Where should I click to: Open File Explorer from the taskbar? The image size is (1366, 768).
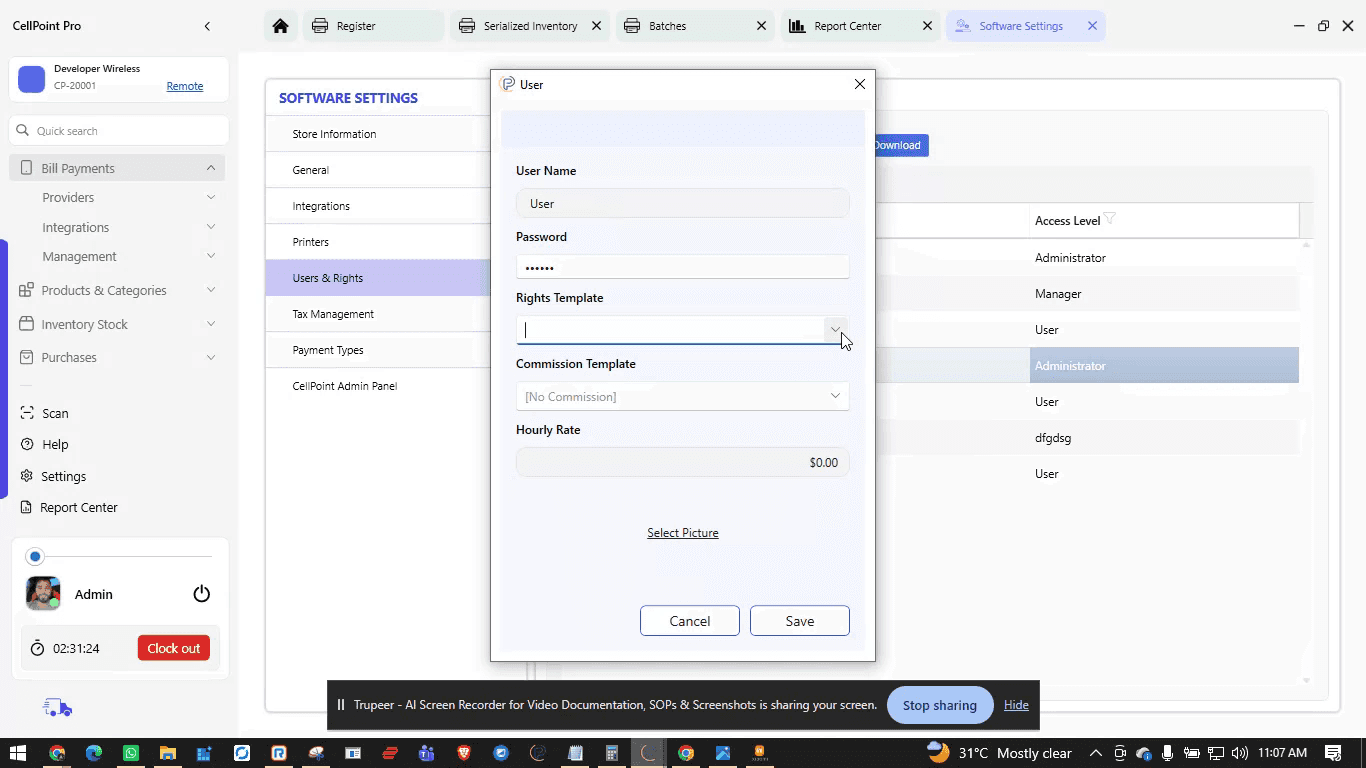(x=168, y=753)
